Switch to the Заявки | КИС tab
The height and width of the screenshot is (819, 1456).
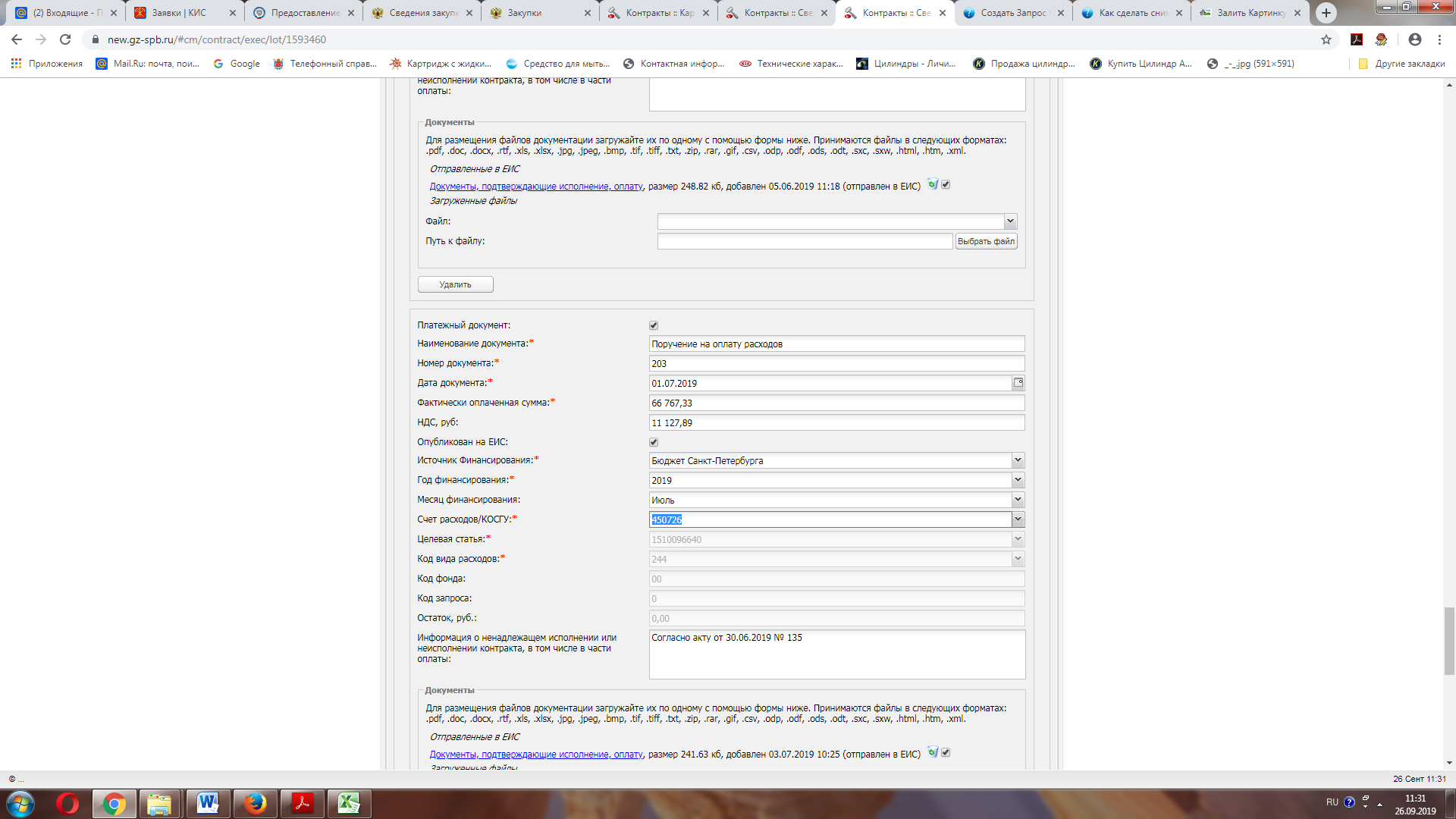coord(179,13)
